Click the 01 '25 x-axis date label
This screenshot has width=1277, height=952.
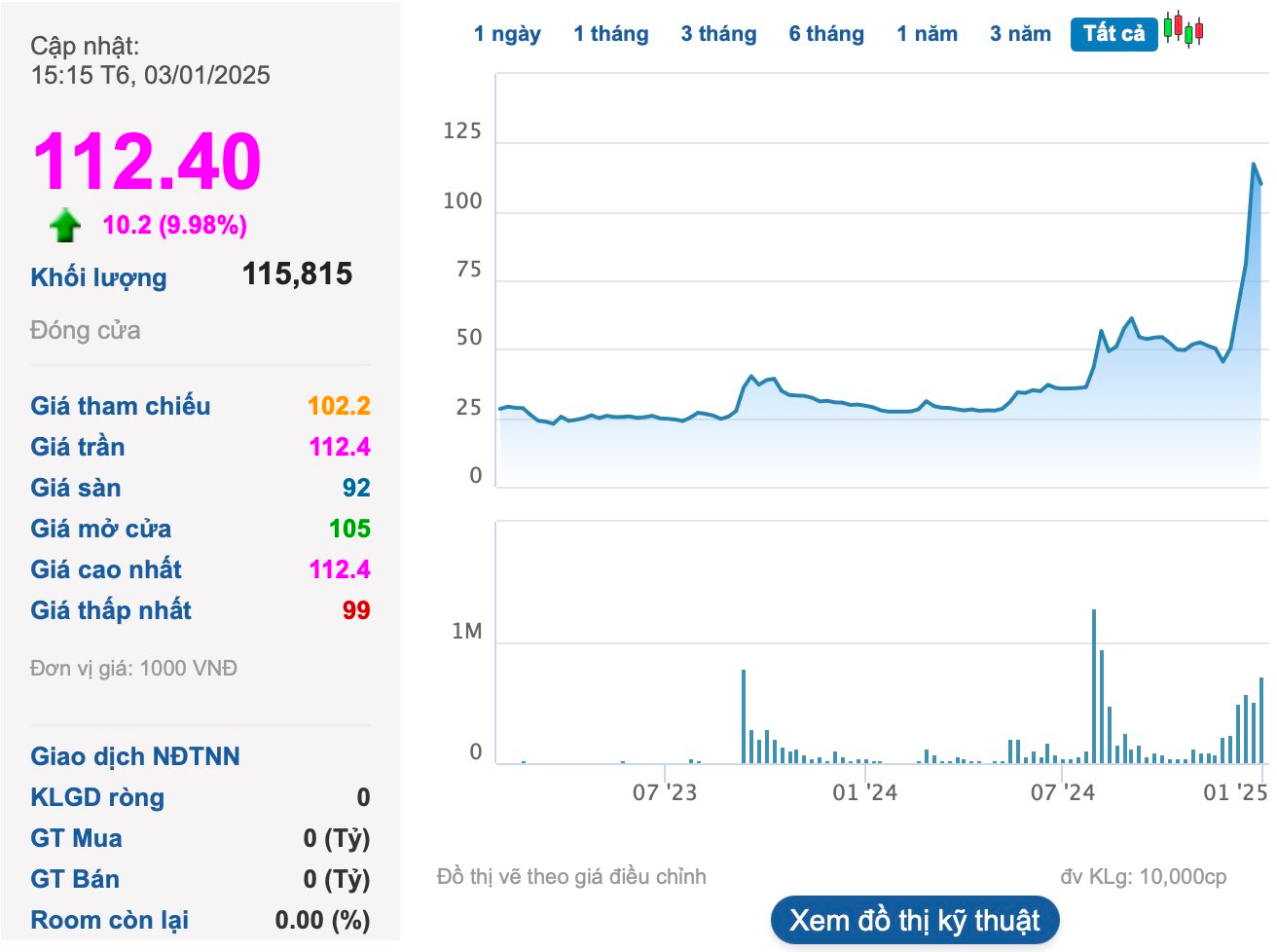coord(1235,792)
